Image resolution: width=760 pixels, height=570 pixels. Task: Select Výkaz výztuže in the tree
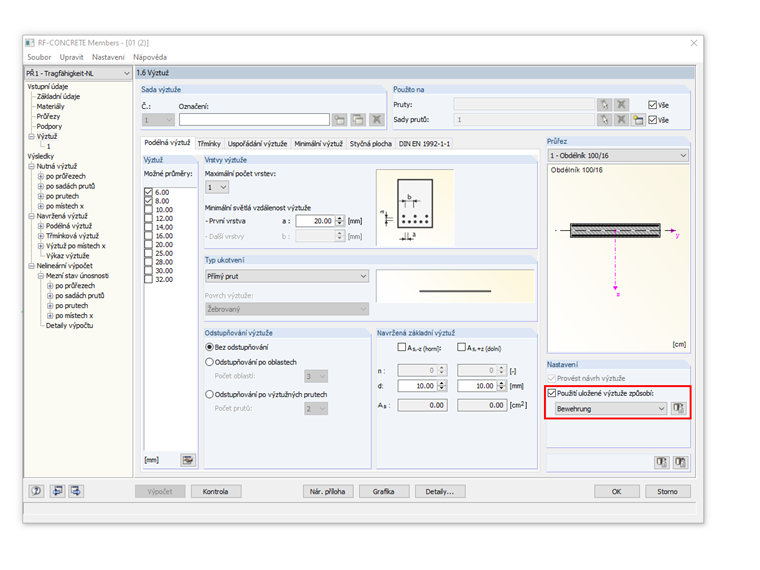[68, 255]
